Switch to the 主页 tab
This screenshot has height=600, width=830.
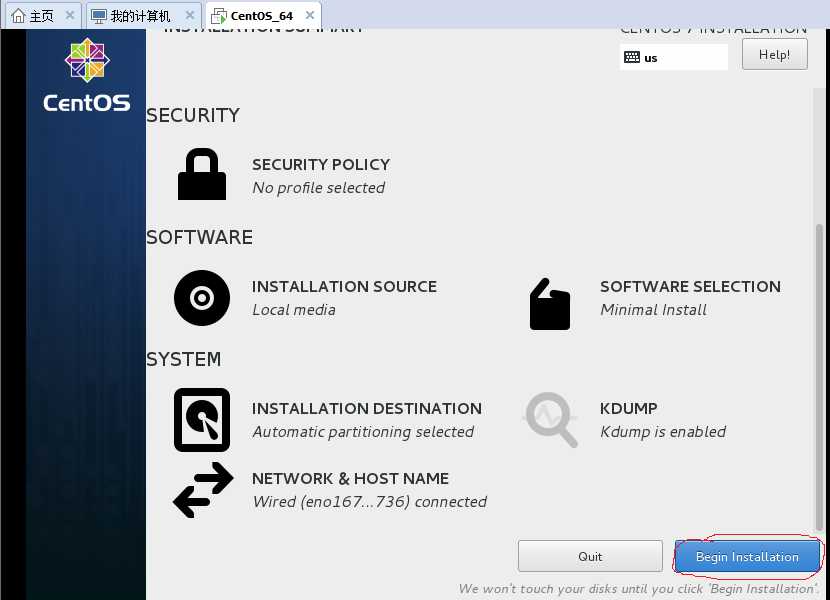point(43,15)
